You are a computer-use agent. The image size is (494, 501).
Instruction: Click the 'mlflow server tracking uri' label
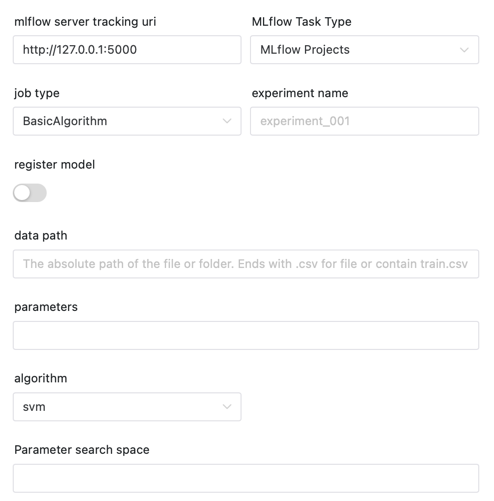click(85, 22)
